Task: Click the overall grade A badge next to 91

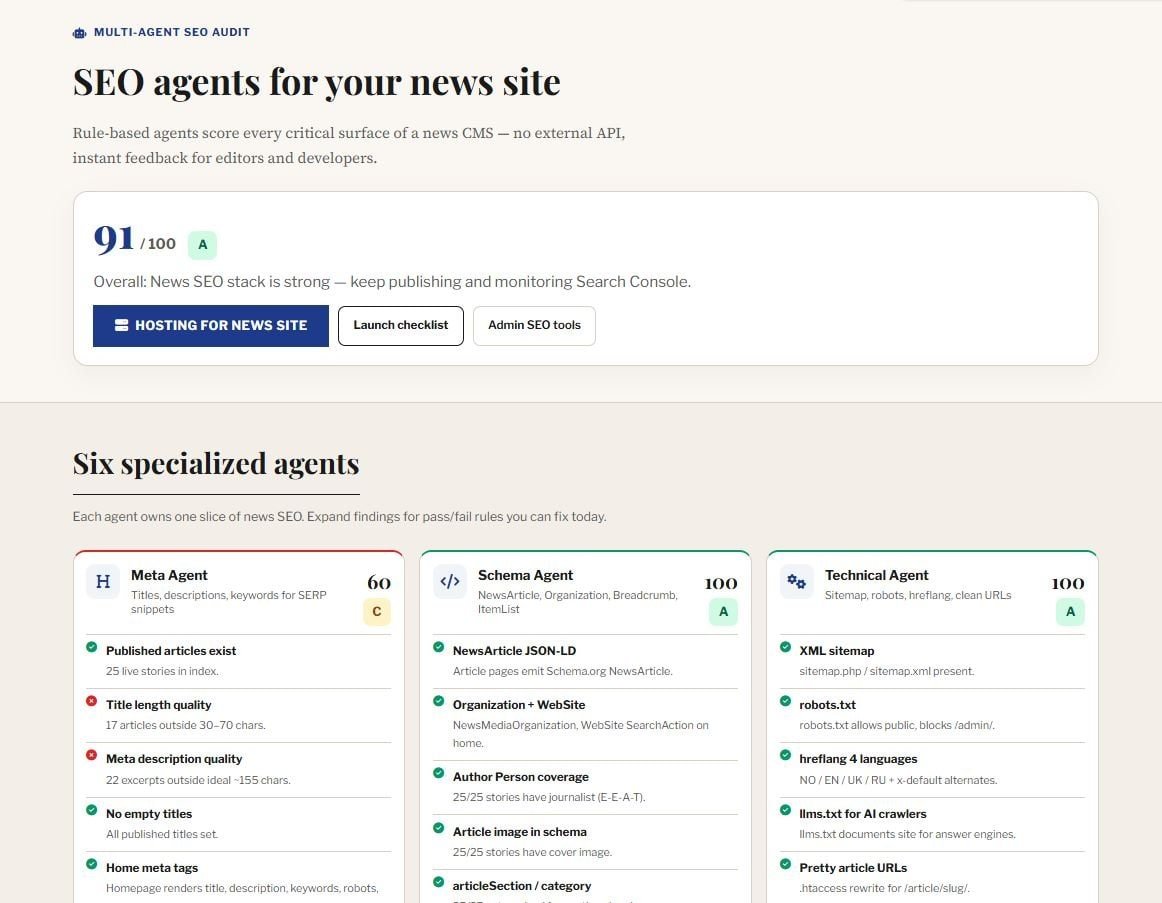Action: coord(202,244)
